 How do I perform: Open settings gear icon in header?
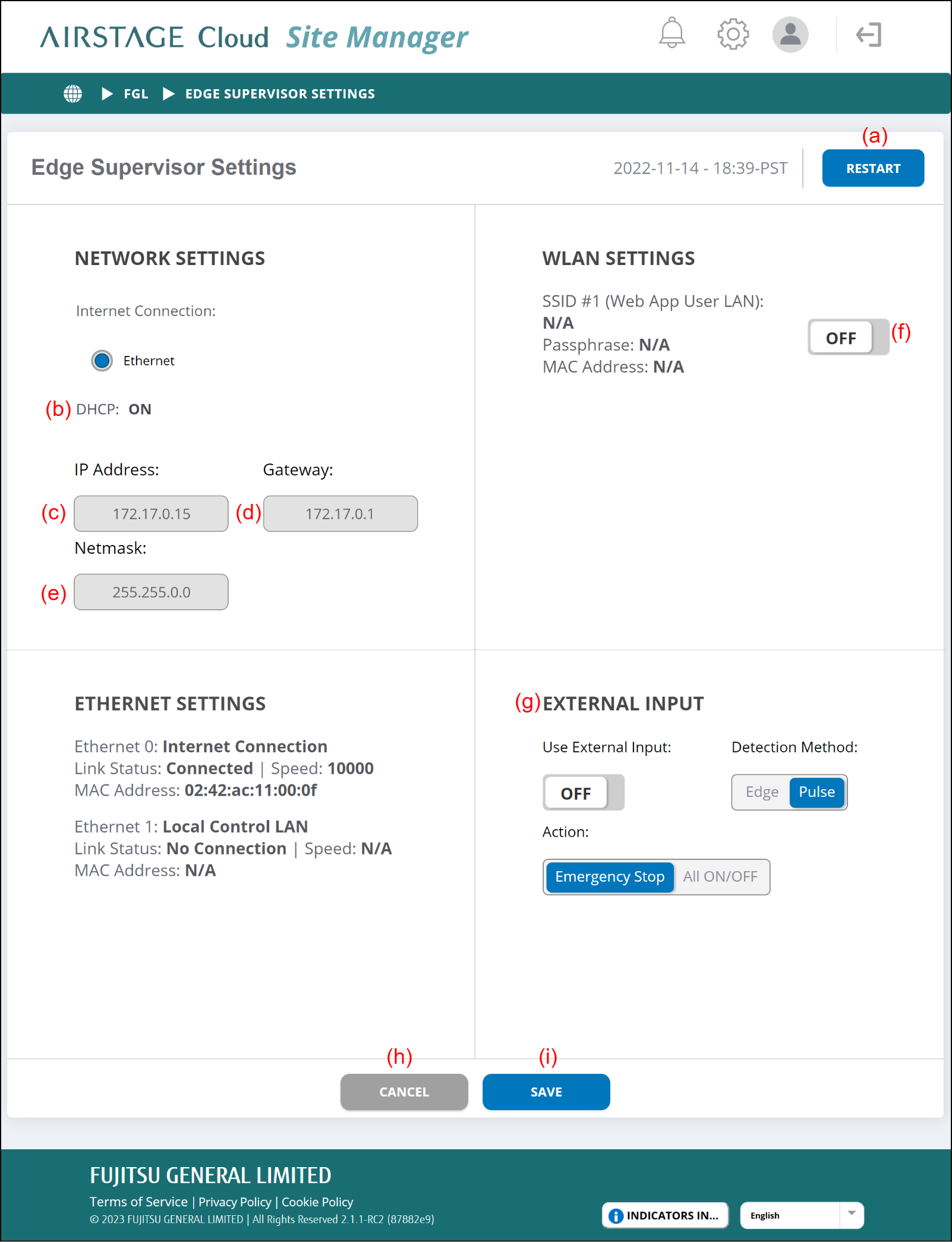pos(733,34)
